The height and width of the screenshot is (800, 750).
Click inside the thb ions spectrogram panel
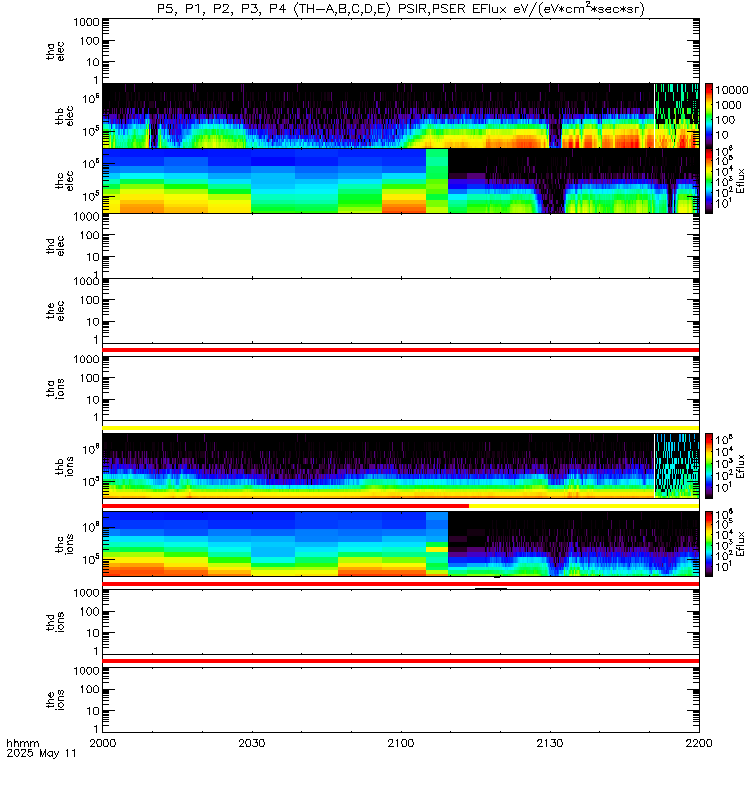pyautogui.click(x=401, y=466)
